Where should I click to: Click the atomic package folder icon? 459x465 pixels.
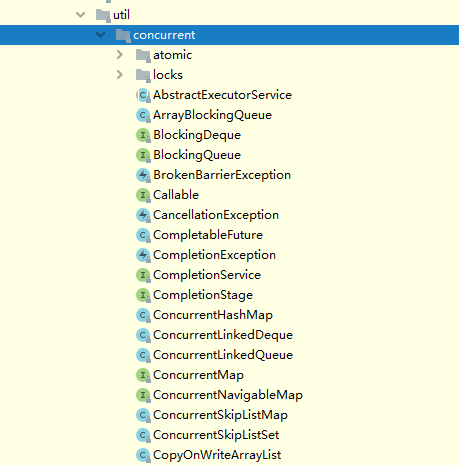point(143,55)
